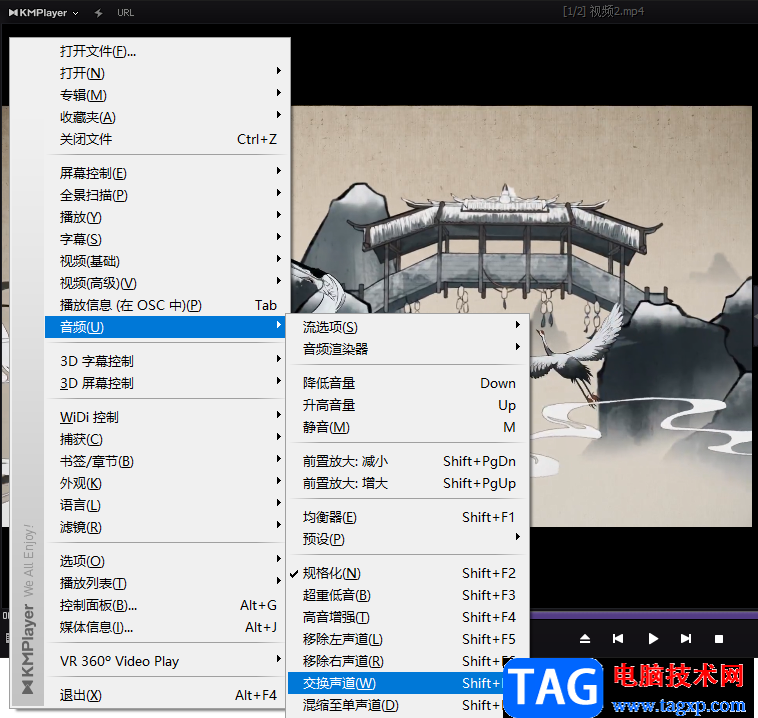Open the 语言(L) submenu

(167, 505)
